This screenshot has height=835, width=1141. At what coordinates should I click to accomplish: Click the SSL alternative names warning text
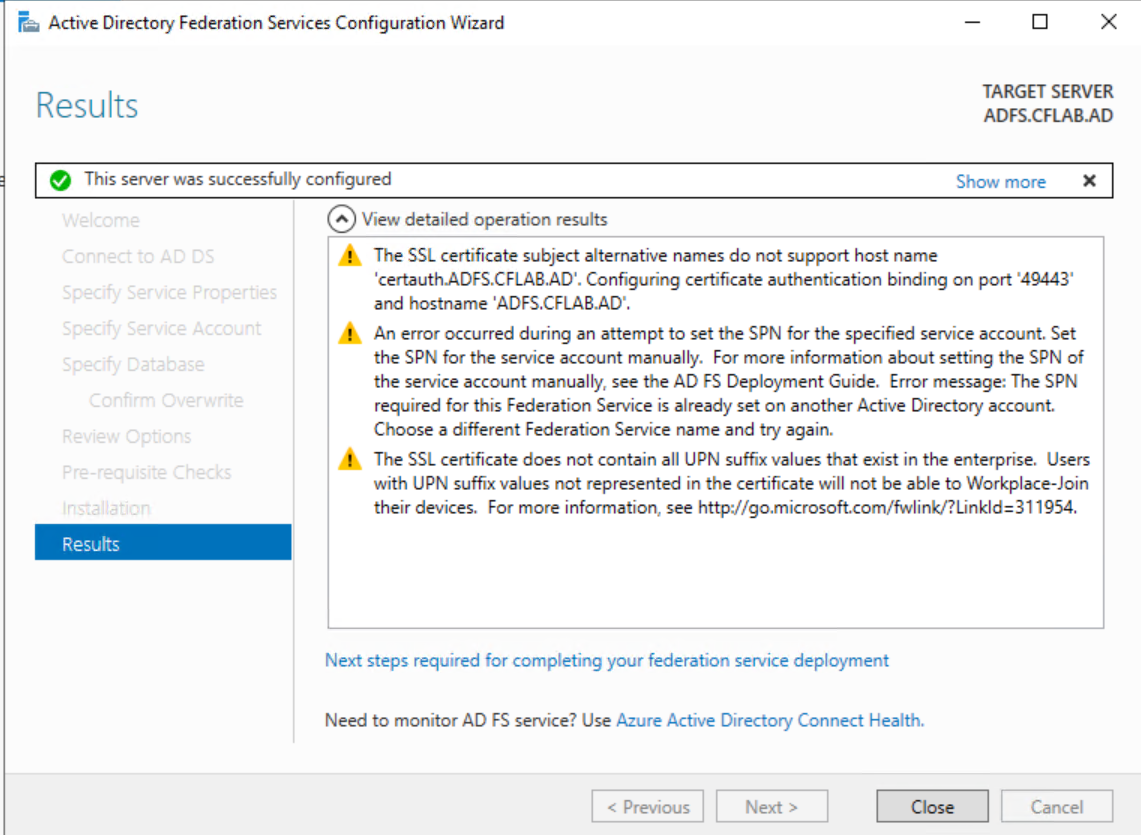coord(724,280)
